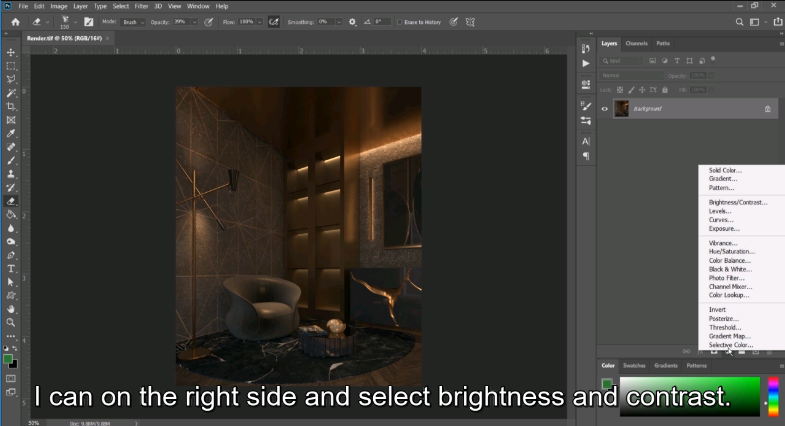Select the Horizontal Type tool

click(11, 269)
